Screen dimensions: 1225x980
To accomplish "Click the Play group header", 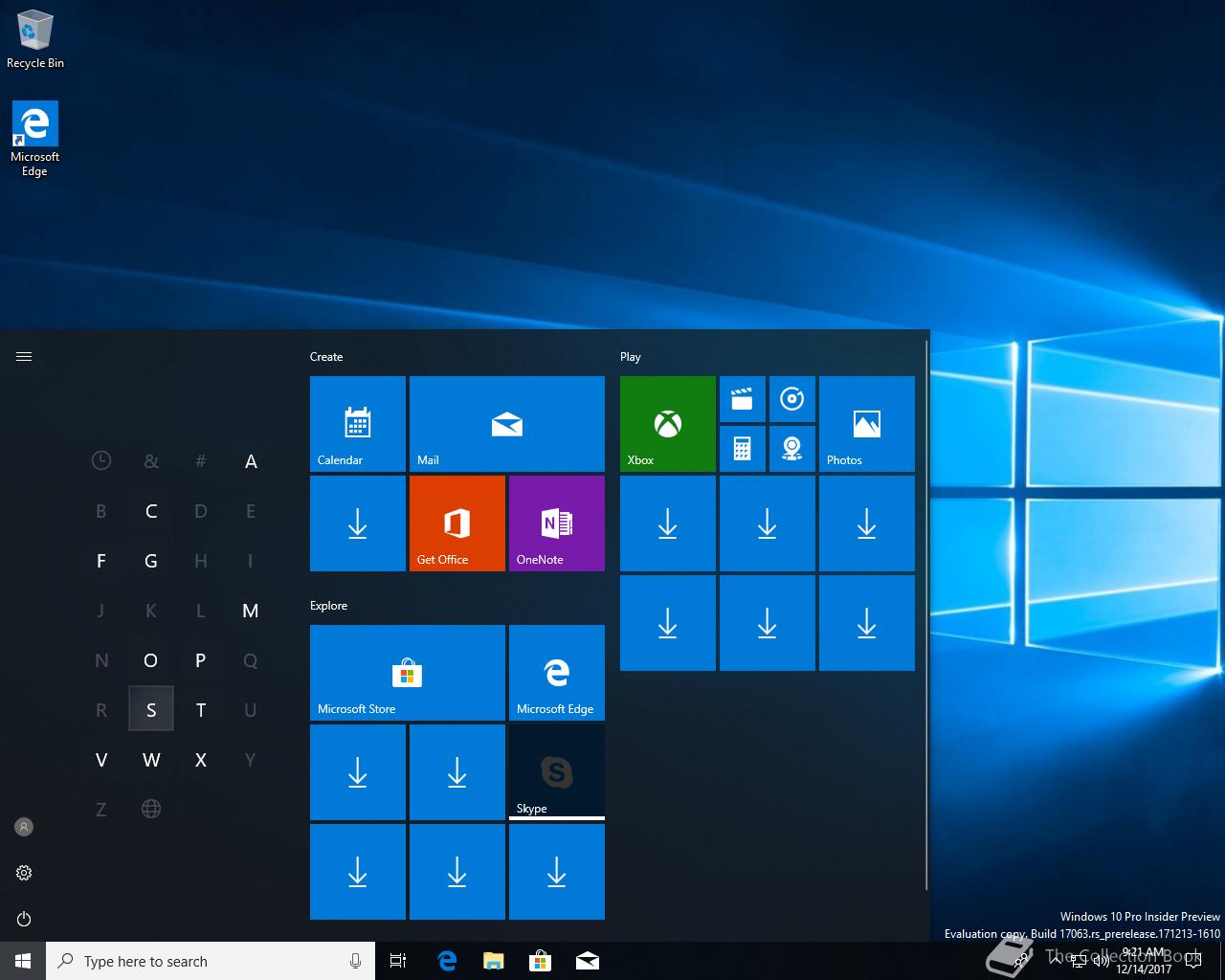I will [x=631, y=357].
